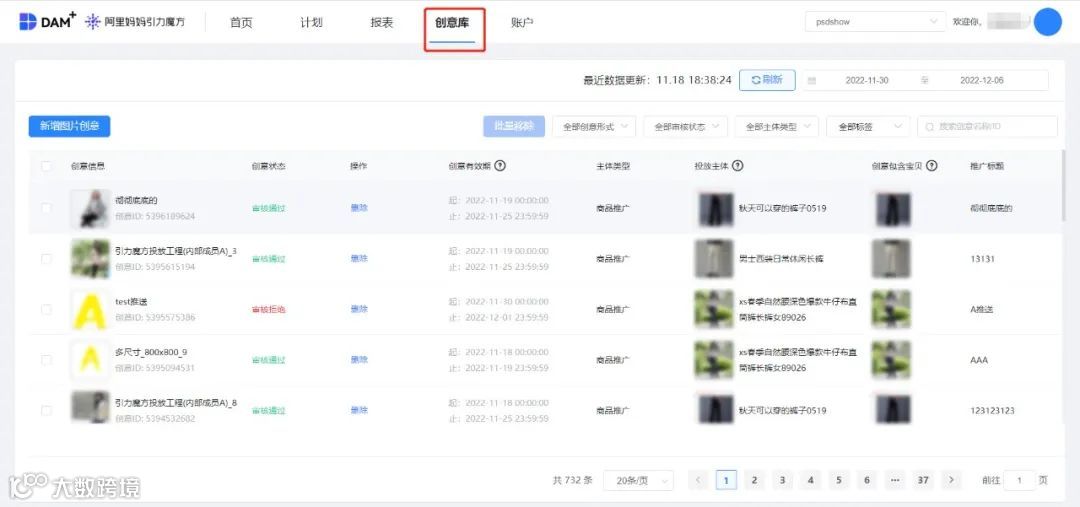Select current page 1 in pagination
This screenshot has height=507, width=1080.
[x=726, y=480]
